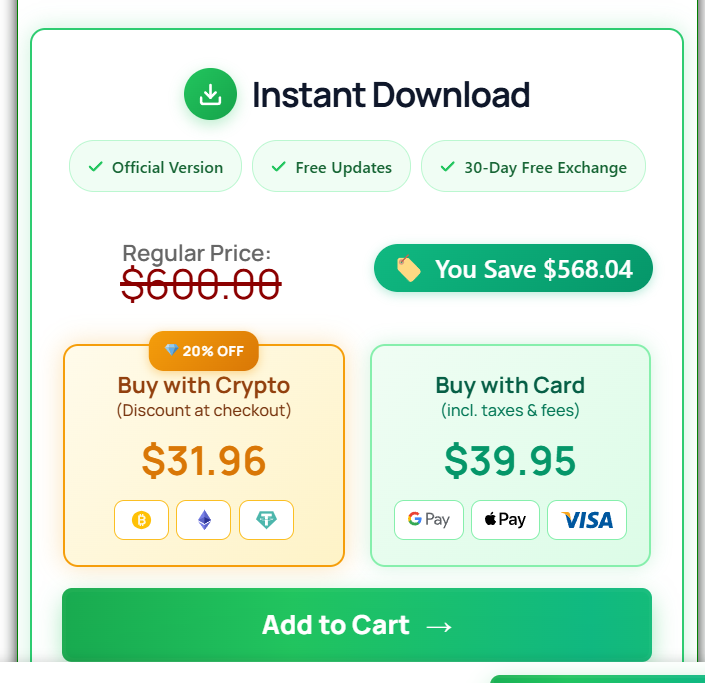Image resolution: width=705 pixels, height=683 pixels.
Task: Click the diamond icon on 20% OFF badge
Action: point(171,351)
